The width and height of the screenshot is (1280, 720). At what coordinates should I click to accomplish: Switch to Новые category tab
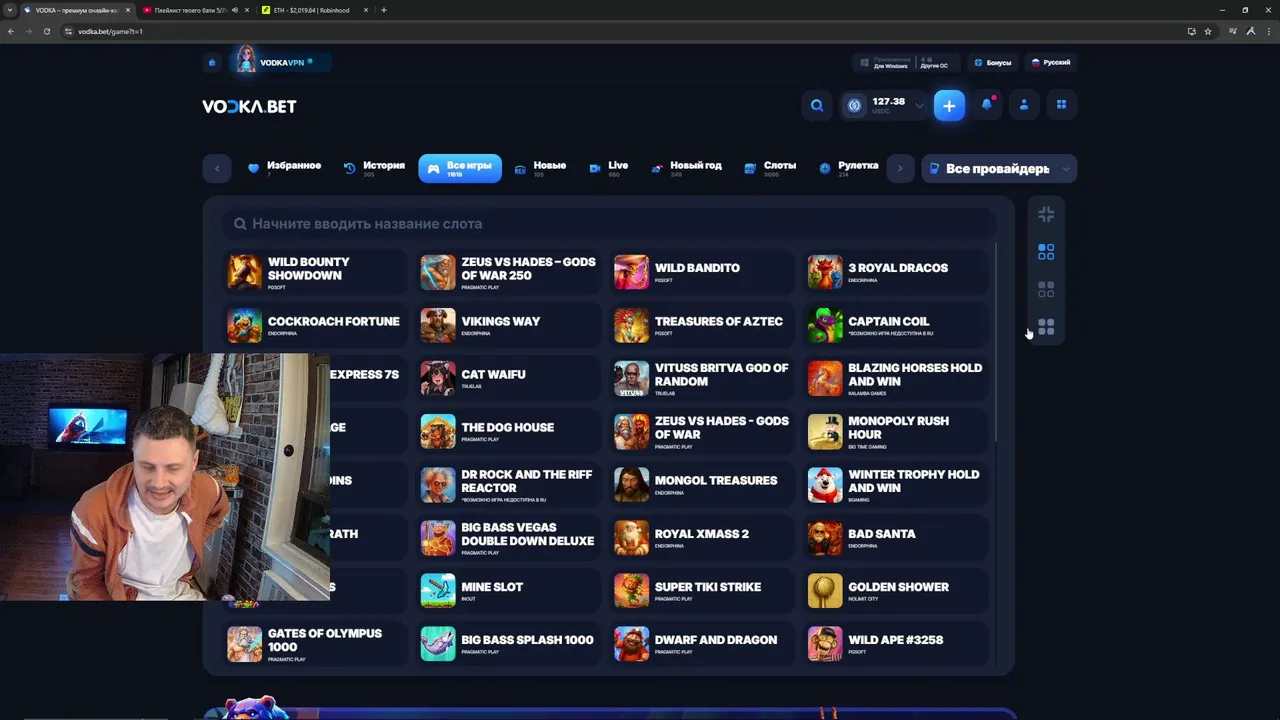tap(540, 168)
